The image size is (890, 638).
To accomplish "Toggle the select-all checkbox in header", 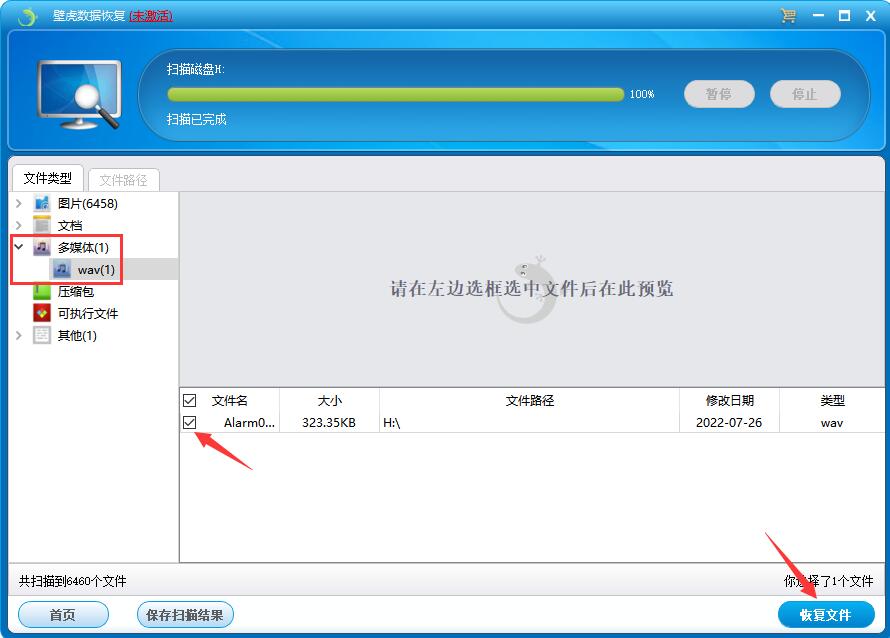I will 190,401.
